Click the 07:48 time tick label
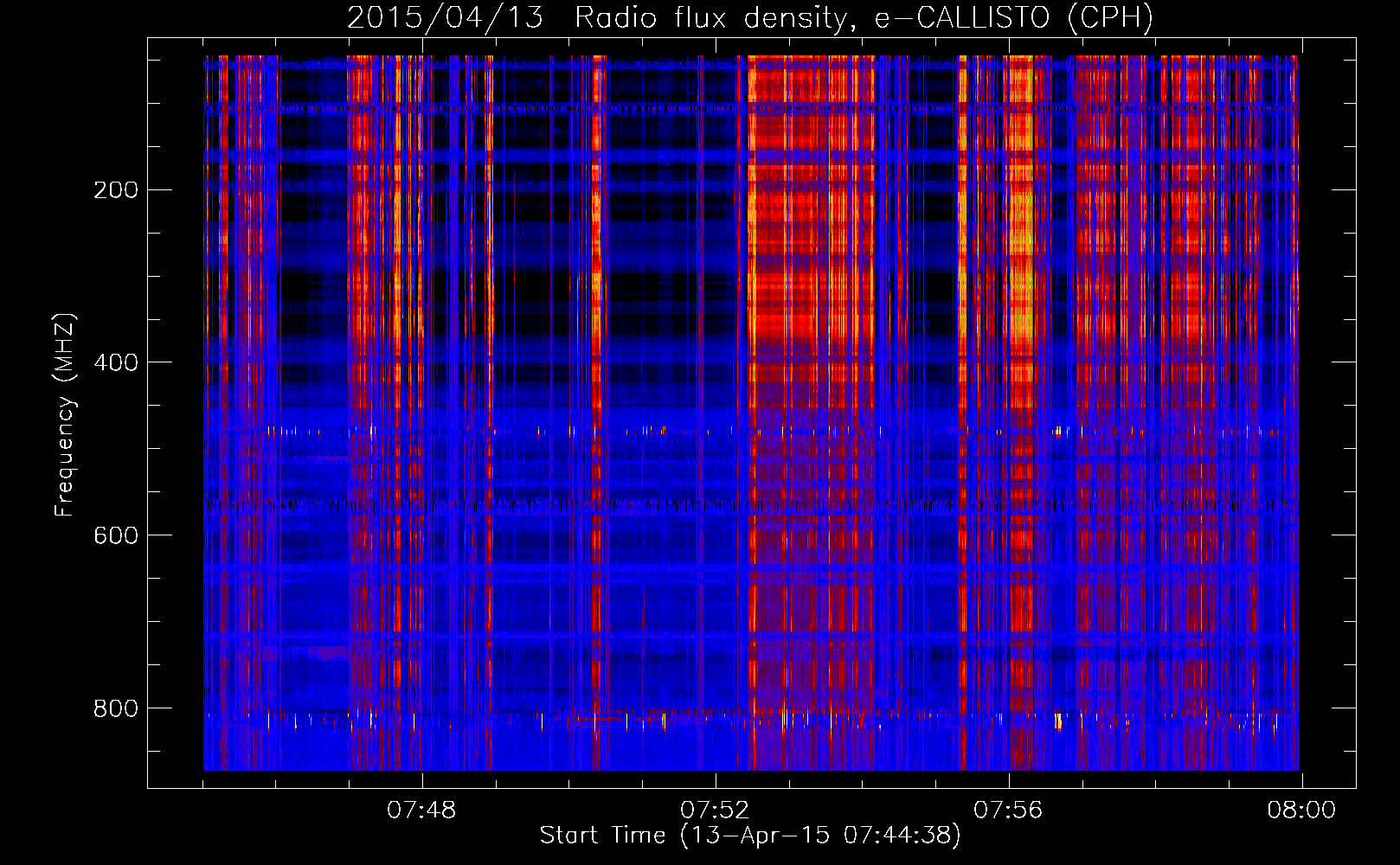 (421, 811)
